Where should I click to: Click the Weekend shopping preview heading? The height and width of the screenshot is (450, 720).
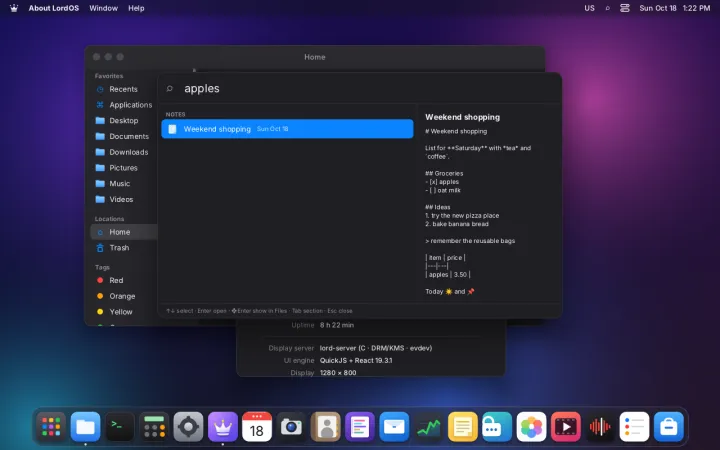tap(462, 117)
